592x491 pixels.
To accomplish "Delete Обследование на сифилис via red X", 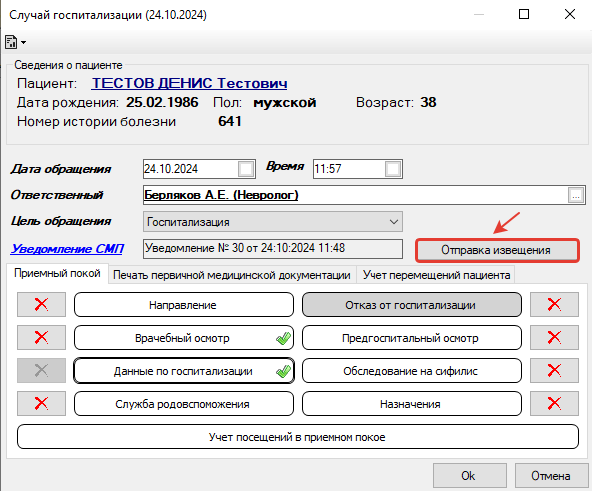I will click(554, 371).
